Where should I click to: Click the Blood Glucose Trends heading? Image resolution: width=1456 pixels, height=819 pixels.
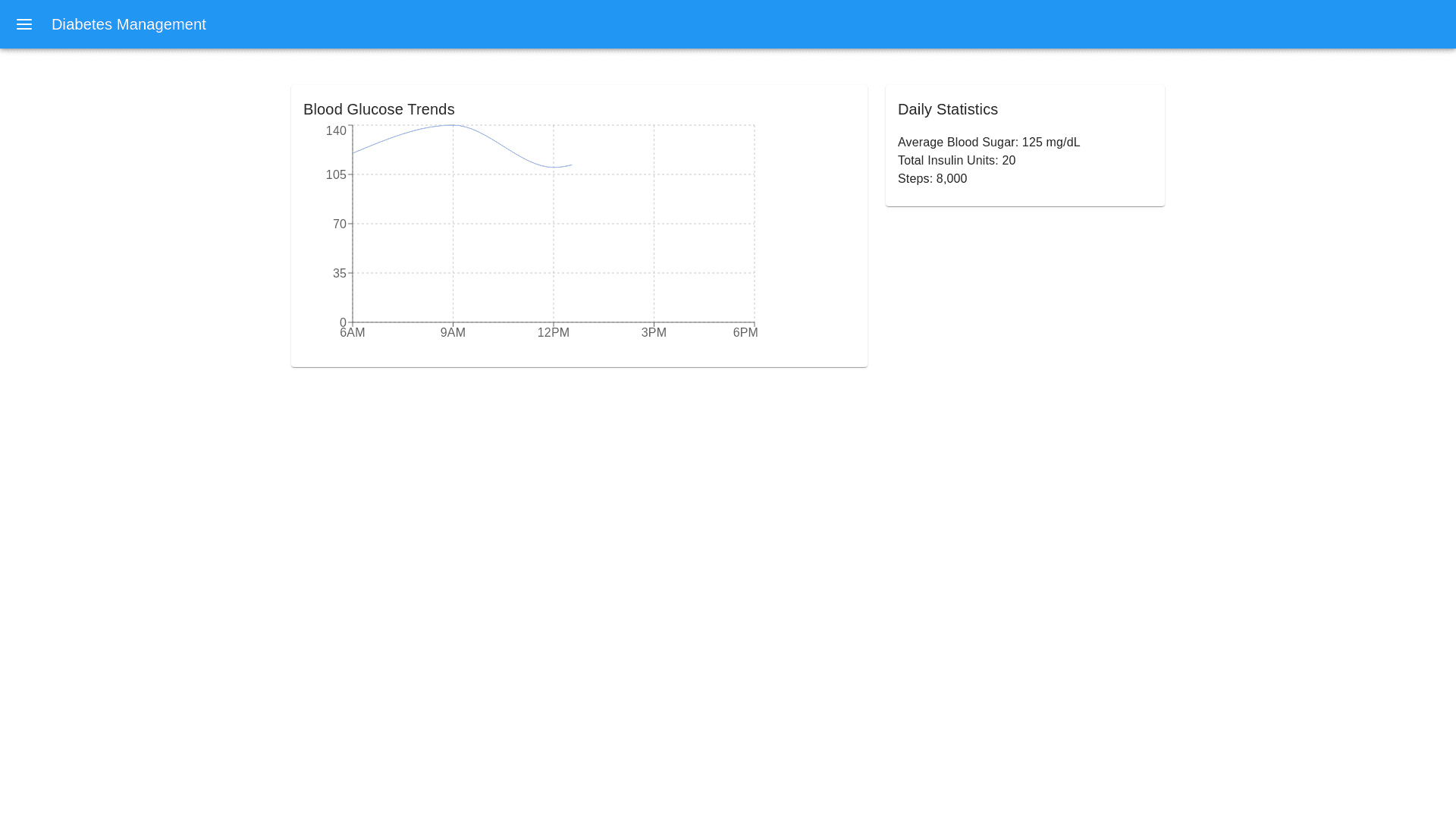378,109
